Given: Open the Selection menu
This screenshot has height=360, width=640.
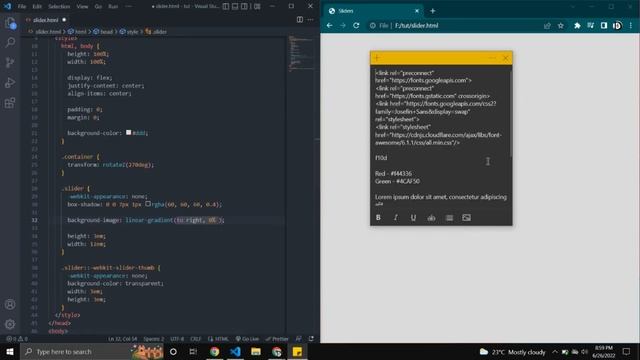Looking at the screenshot, I should pos(59,7).
